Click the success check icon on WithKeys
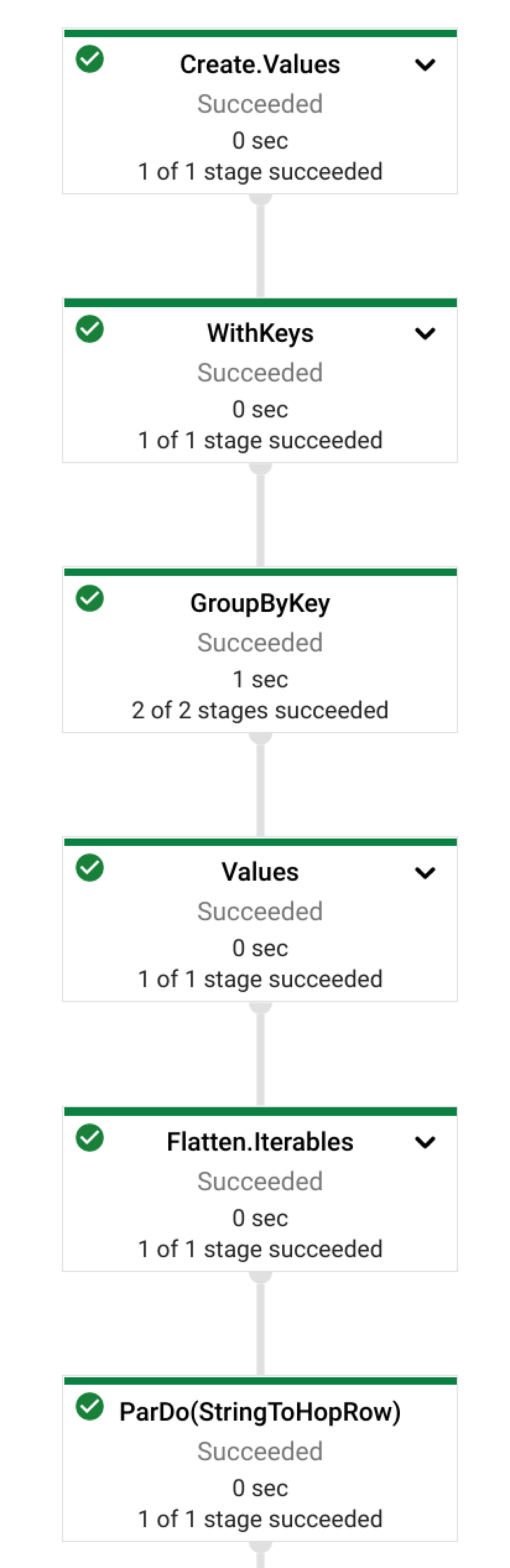This screenshot has height=1568, width=510. tap(90, 329)
